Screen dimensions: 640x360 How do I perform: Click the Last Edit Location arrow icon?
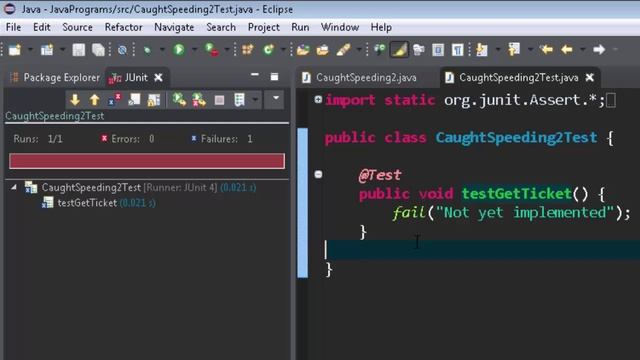coord(546,50)
